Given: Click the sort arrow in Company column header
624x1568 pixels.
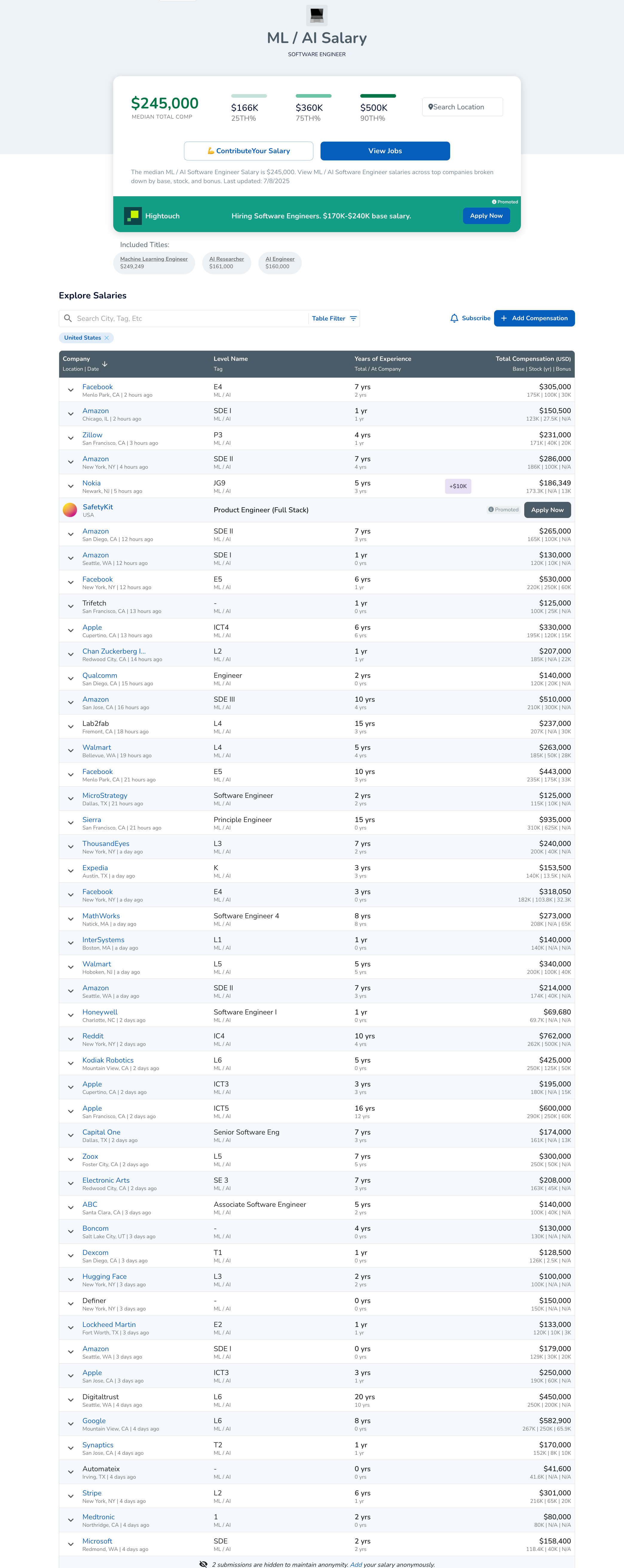Looking at the screenshot, I should (105, 364).
